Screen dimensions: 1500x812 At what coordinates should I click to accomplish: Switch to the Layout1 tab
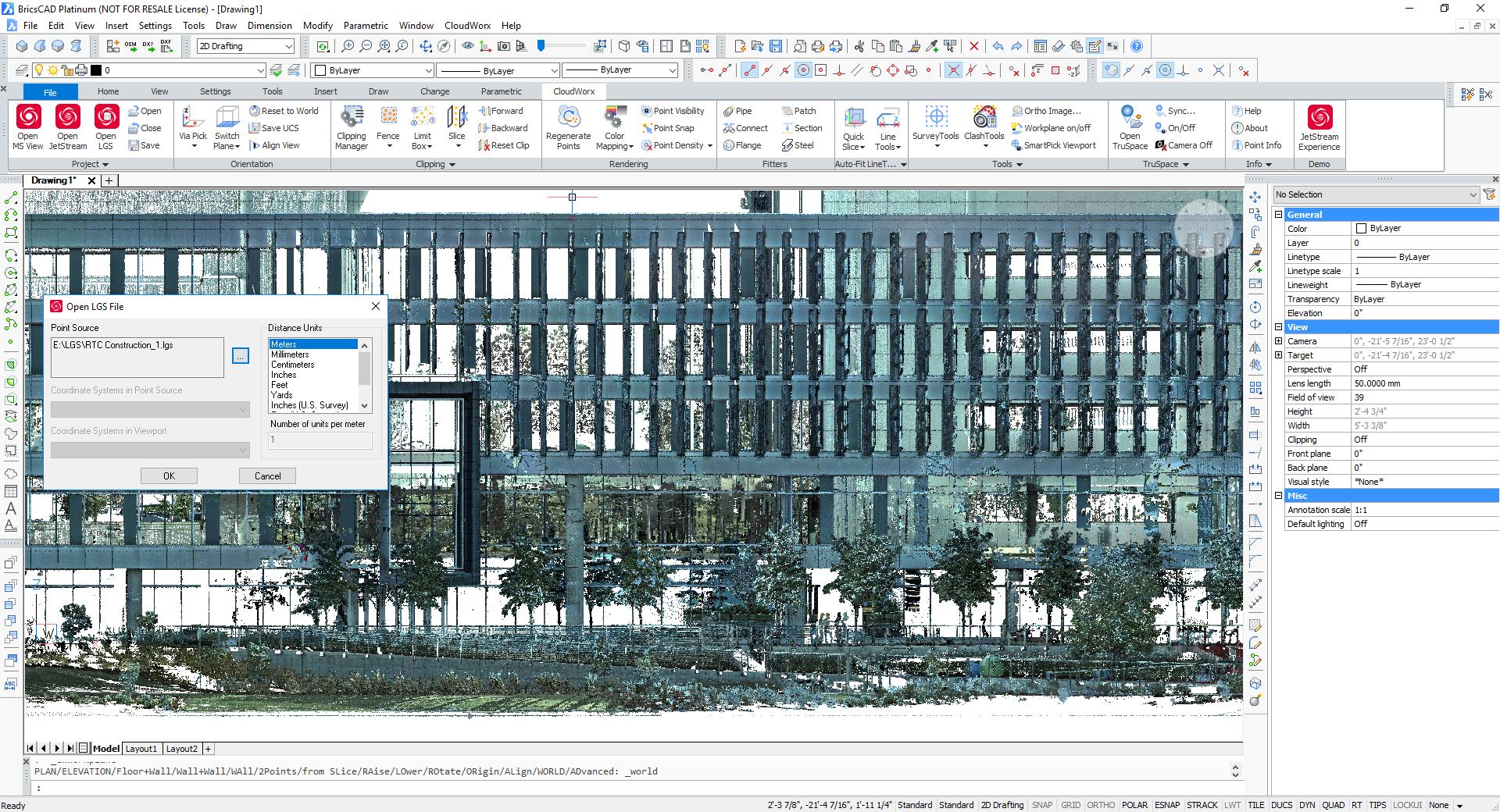point(141,749)
